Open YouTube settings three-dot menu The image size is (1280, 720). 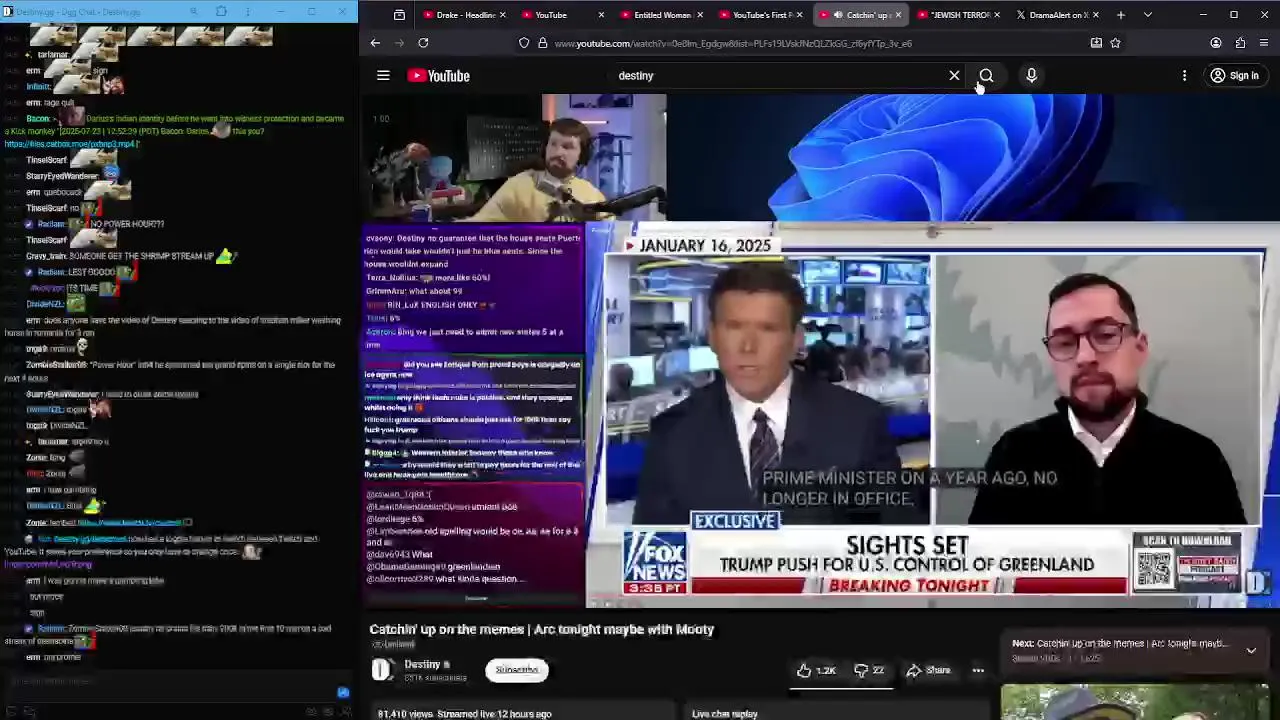pyautogui.click(x=1184, y=75)
